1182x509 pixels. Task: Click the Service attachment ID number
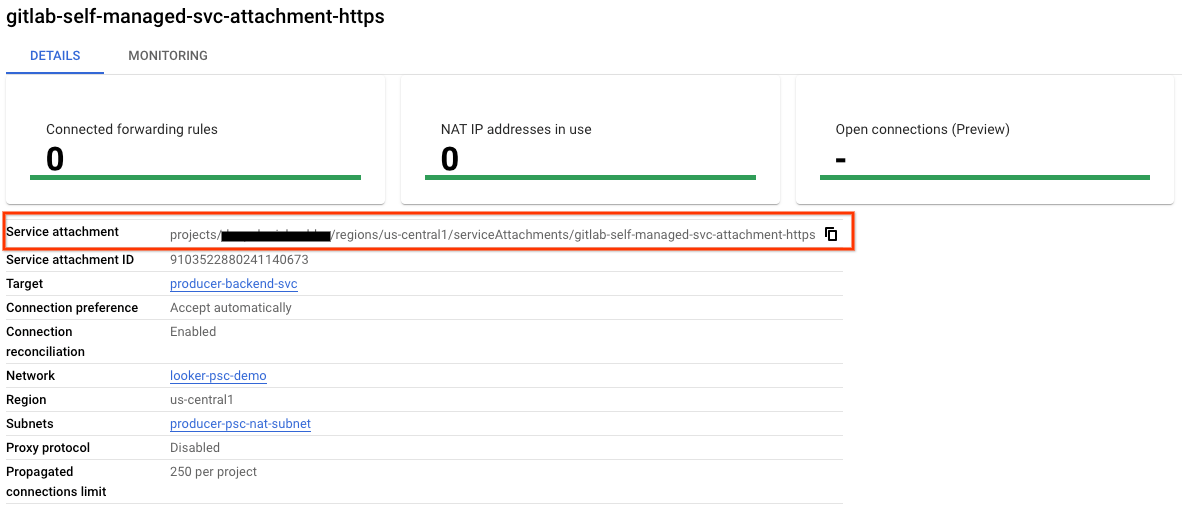click(239, 260)
